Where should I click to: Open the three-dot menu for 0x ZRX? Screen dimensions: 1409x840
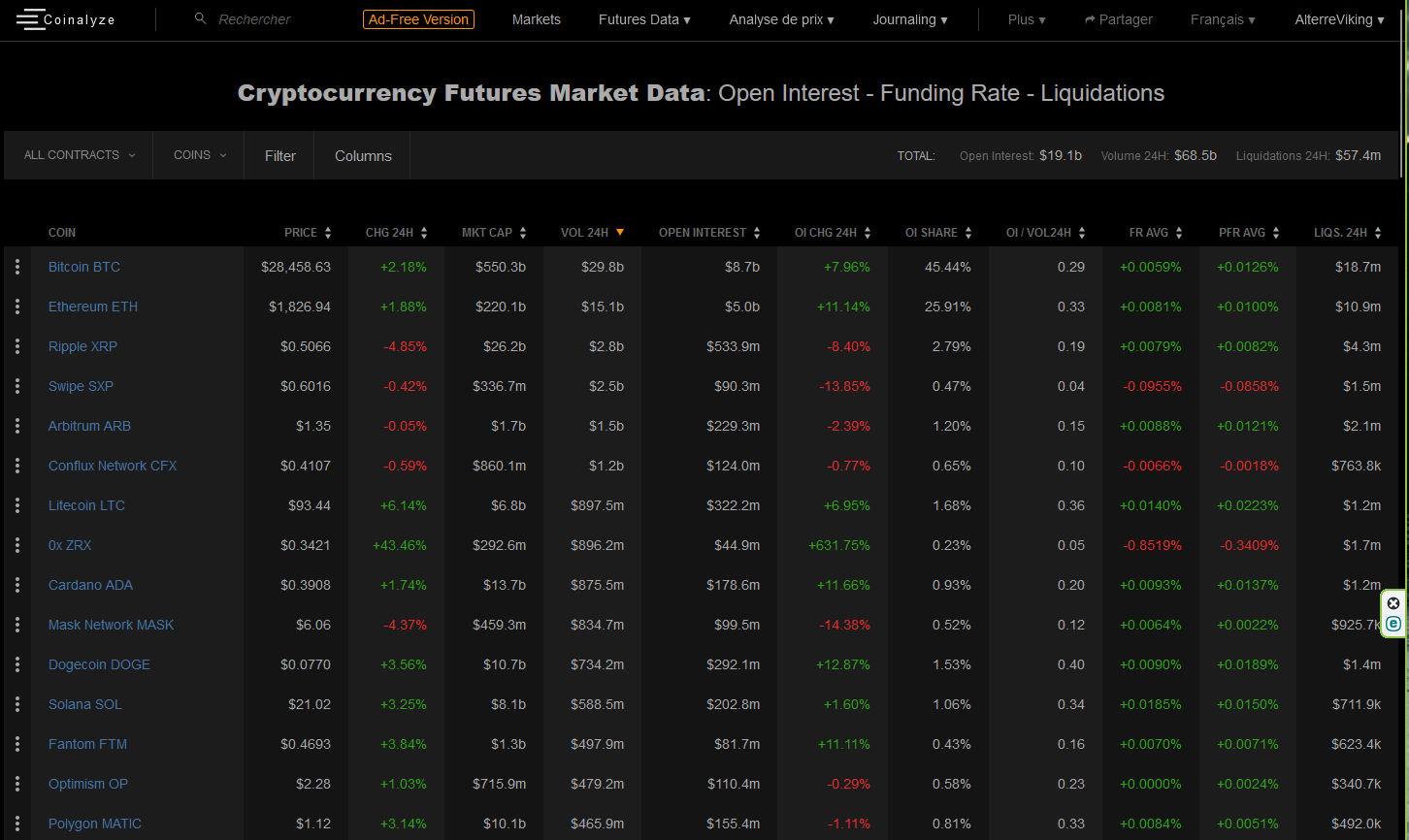coord(17,545)
